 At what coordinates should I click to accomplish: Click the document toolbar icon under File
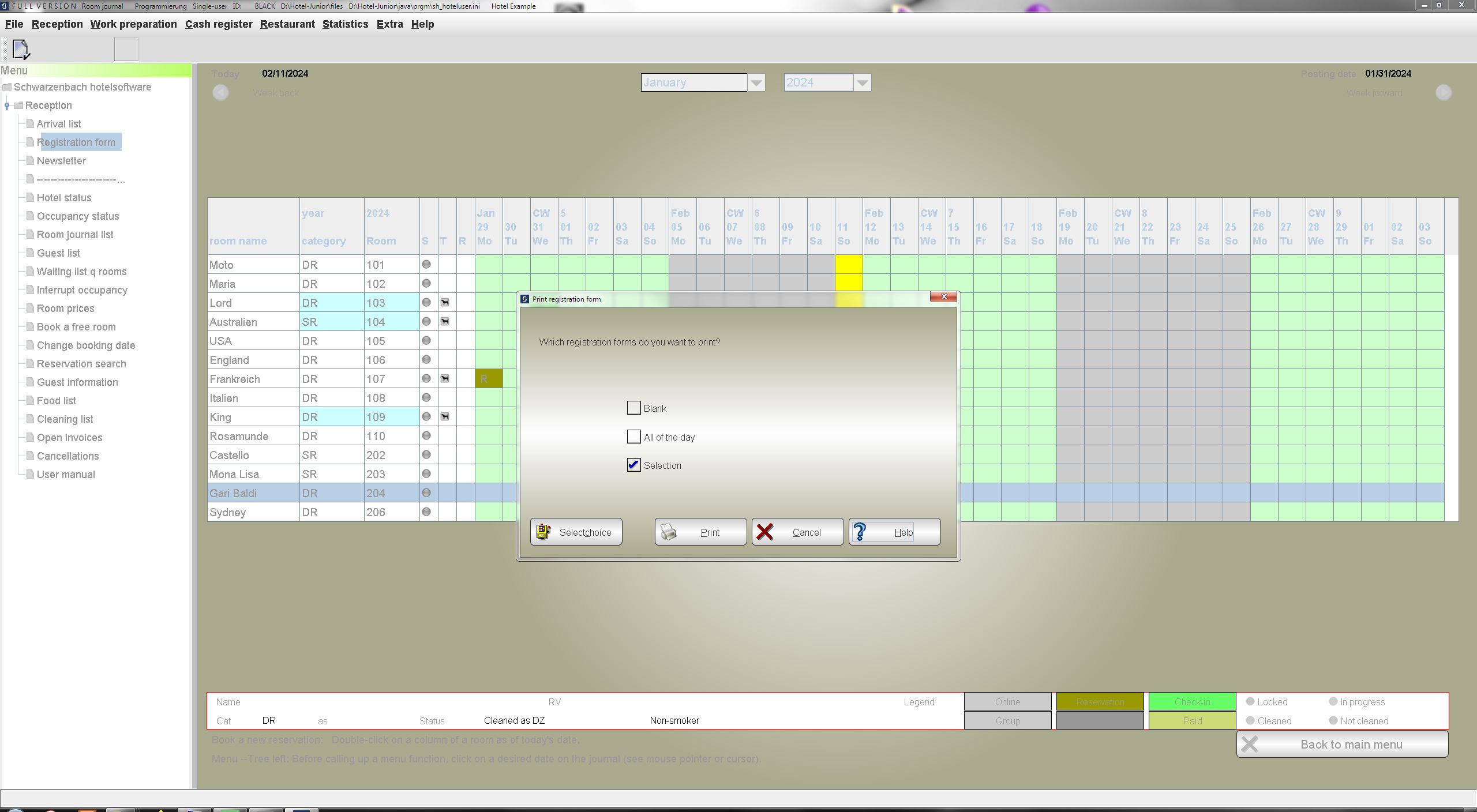coord(21,49)
